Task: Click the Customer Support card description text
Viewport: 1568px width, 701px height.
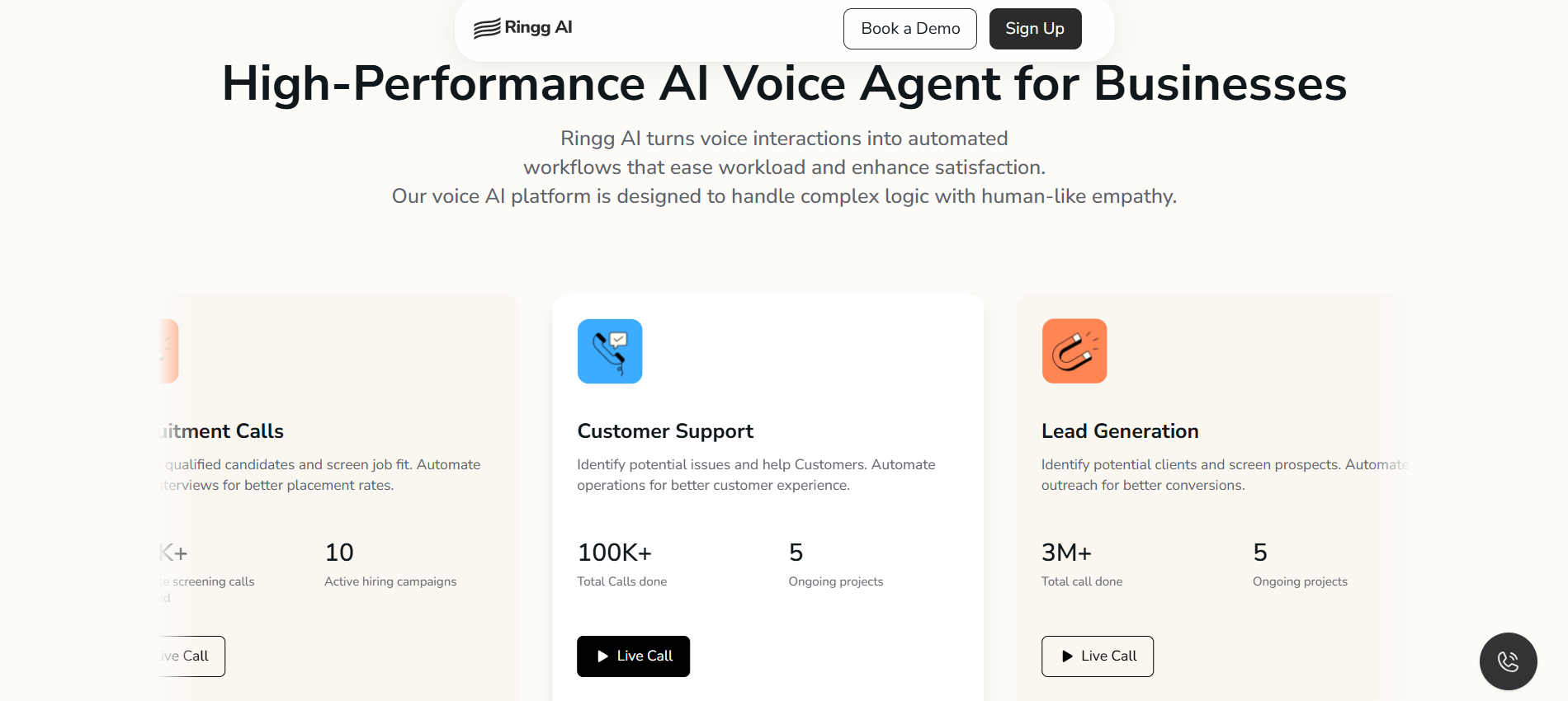Action: (x=756, y=475)
